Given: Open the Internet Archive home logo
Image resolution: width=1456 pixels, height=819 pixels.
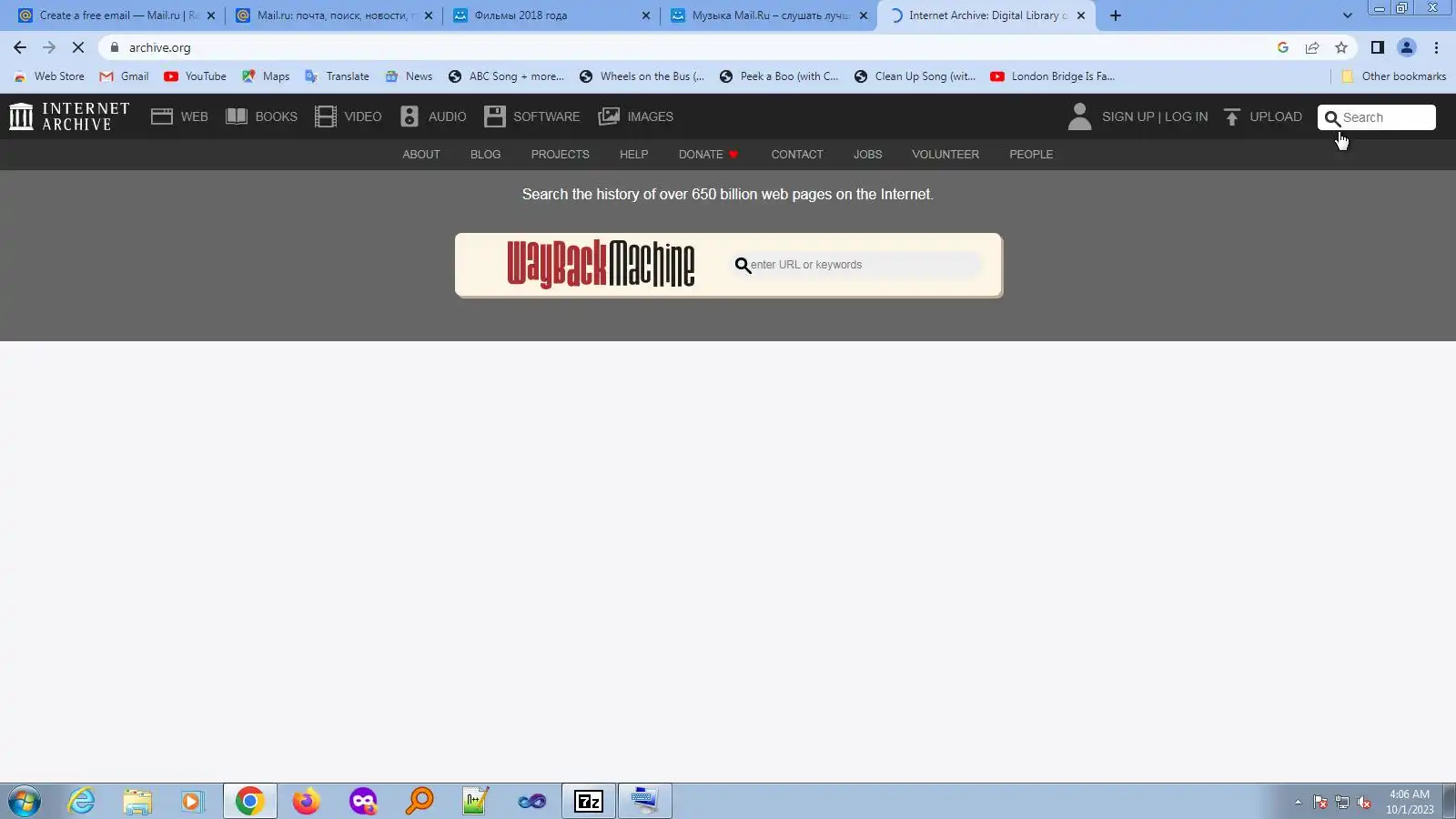Looking at the screenshot, I should [69, 116].
